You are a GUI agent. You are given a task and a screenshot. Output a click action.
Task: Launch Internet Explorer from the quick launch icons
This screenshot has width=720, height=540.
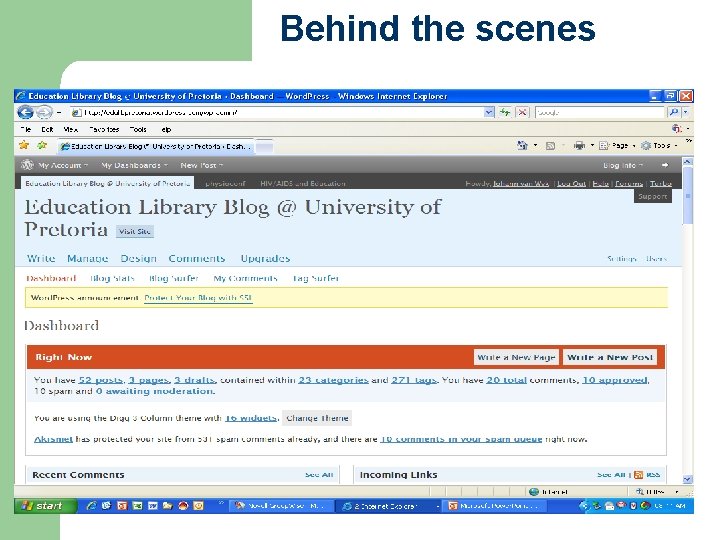[x=91, y=506]
